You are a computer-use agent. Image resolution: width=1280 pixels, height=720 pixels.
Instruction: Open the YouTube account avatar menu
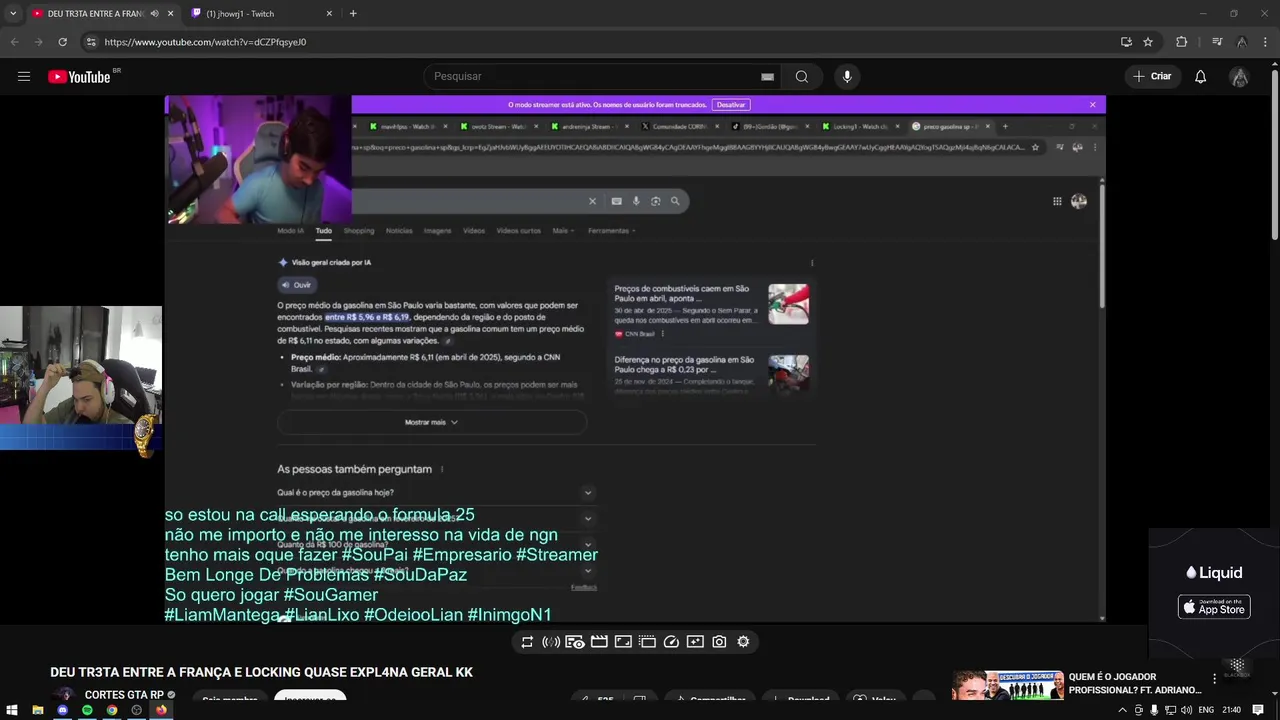(x=1240, y=77)
